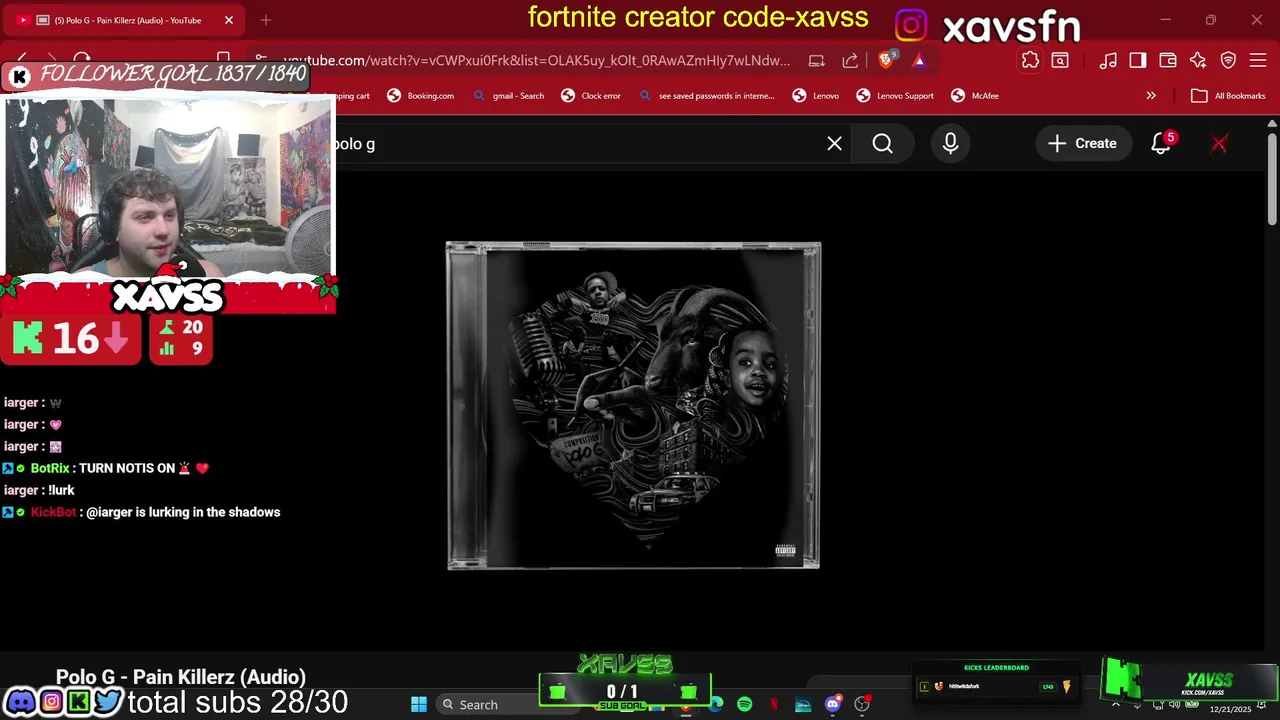Open Microsoft Edge from the taskbar
The height and width of the screenshot is (720, 1280).
(x=716, y=705)
